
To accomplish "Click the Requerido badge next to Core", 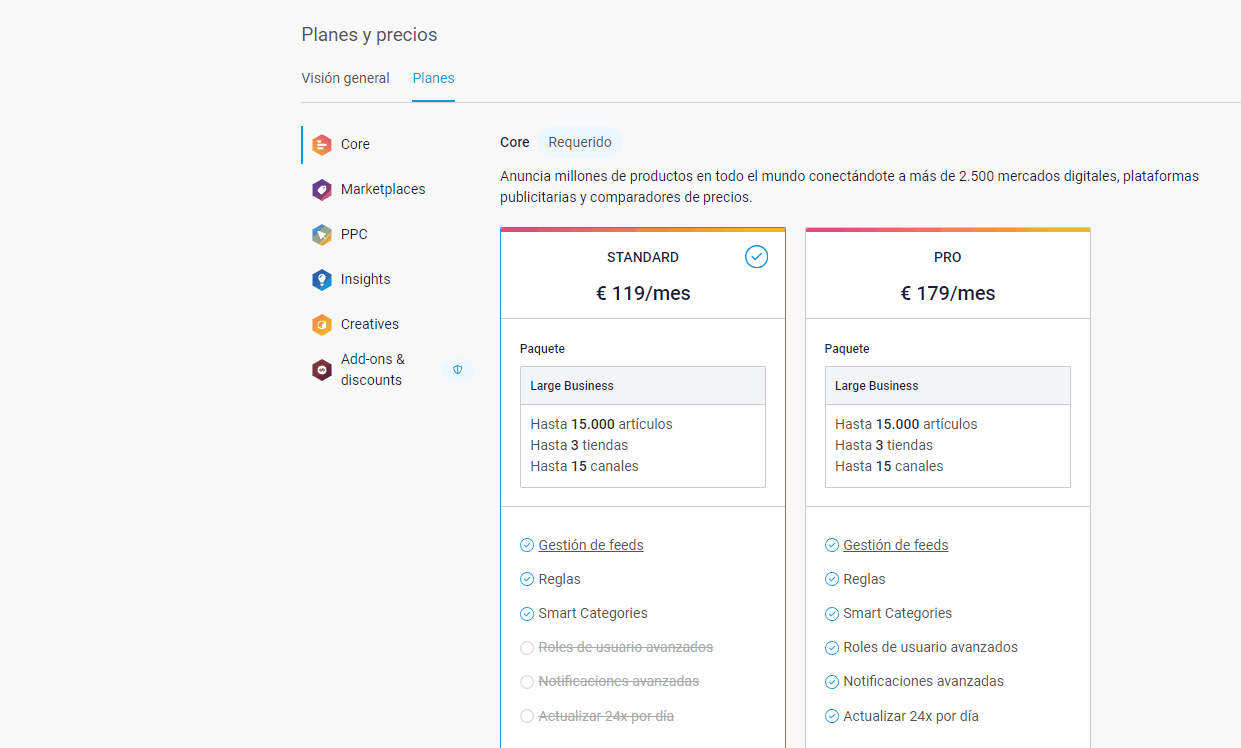I will pyautogui.click(x=580, y=142).
